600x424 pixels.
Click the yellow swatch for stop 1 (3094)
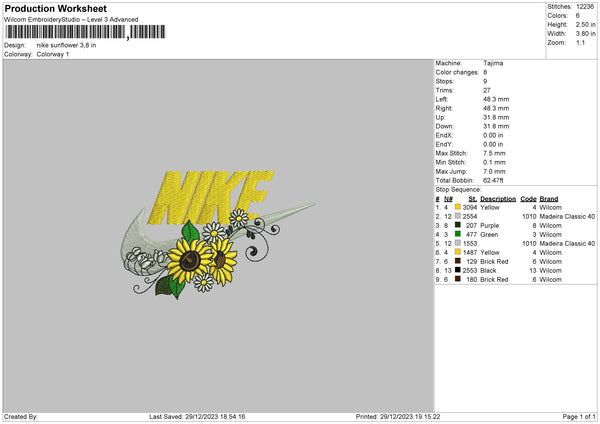[x=458, y=207]
